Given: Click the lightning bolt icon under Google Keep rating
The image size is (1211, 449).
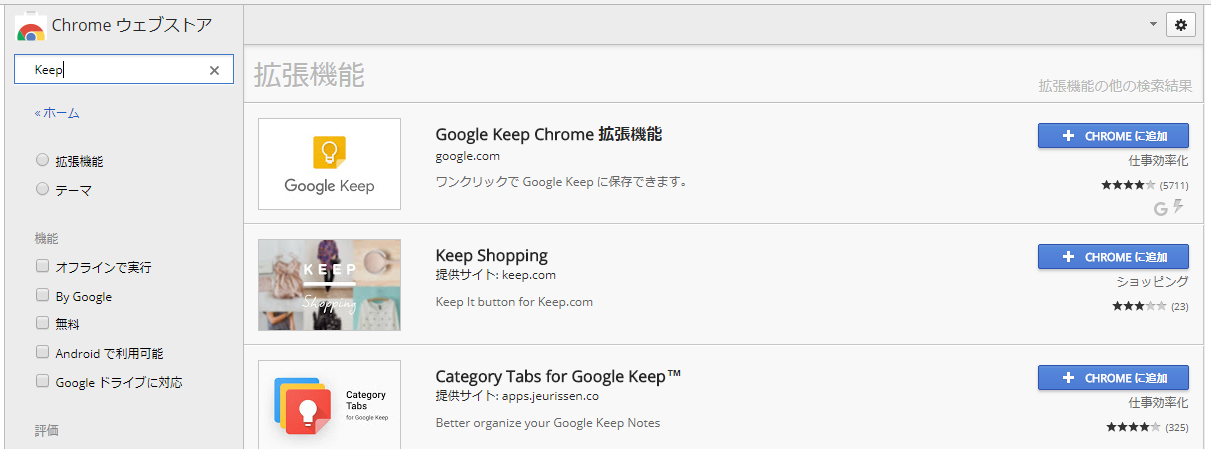Looking at the screenshot, I should (1178, 207).
